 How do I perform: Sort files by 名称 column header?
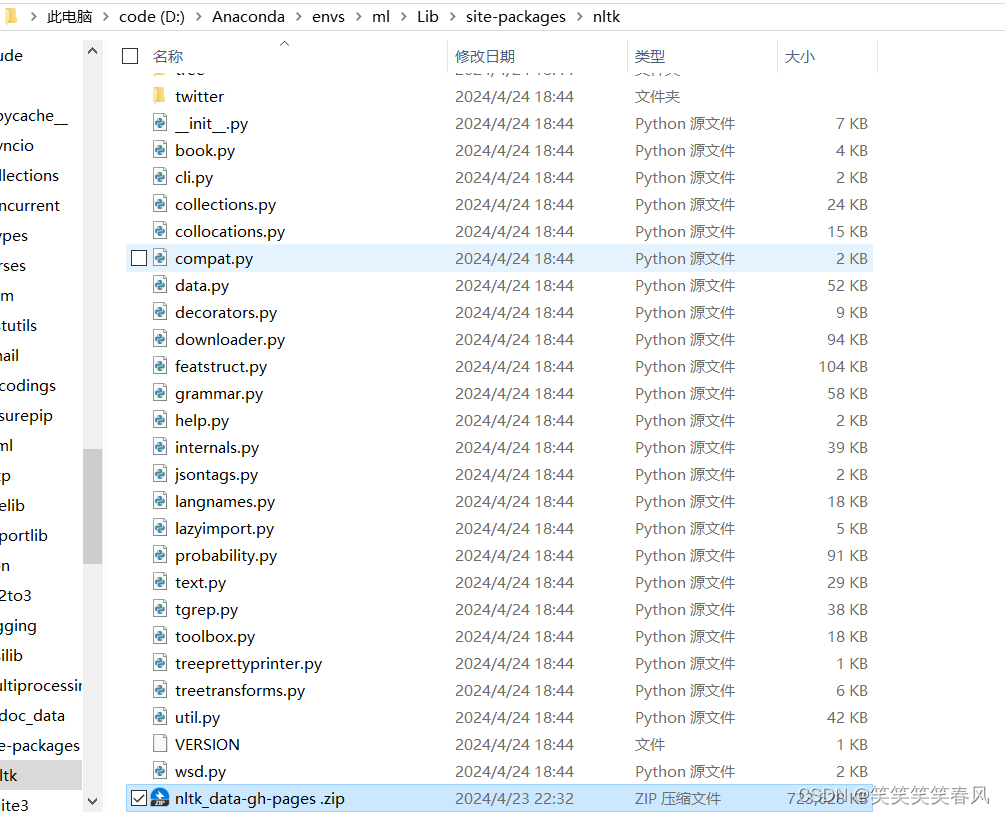(169, 56)
